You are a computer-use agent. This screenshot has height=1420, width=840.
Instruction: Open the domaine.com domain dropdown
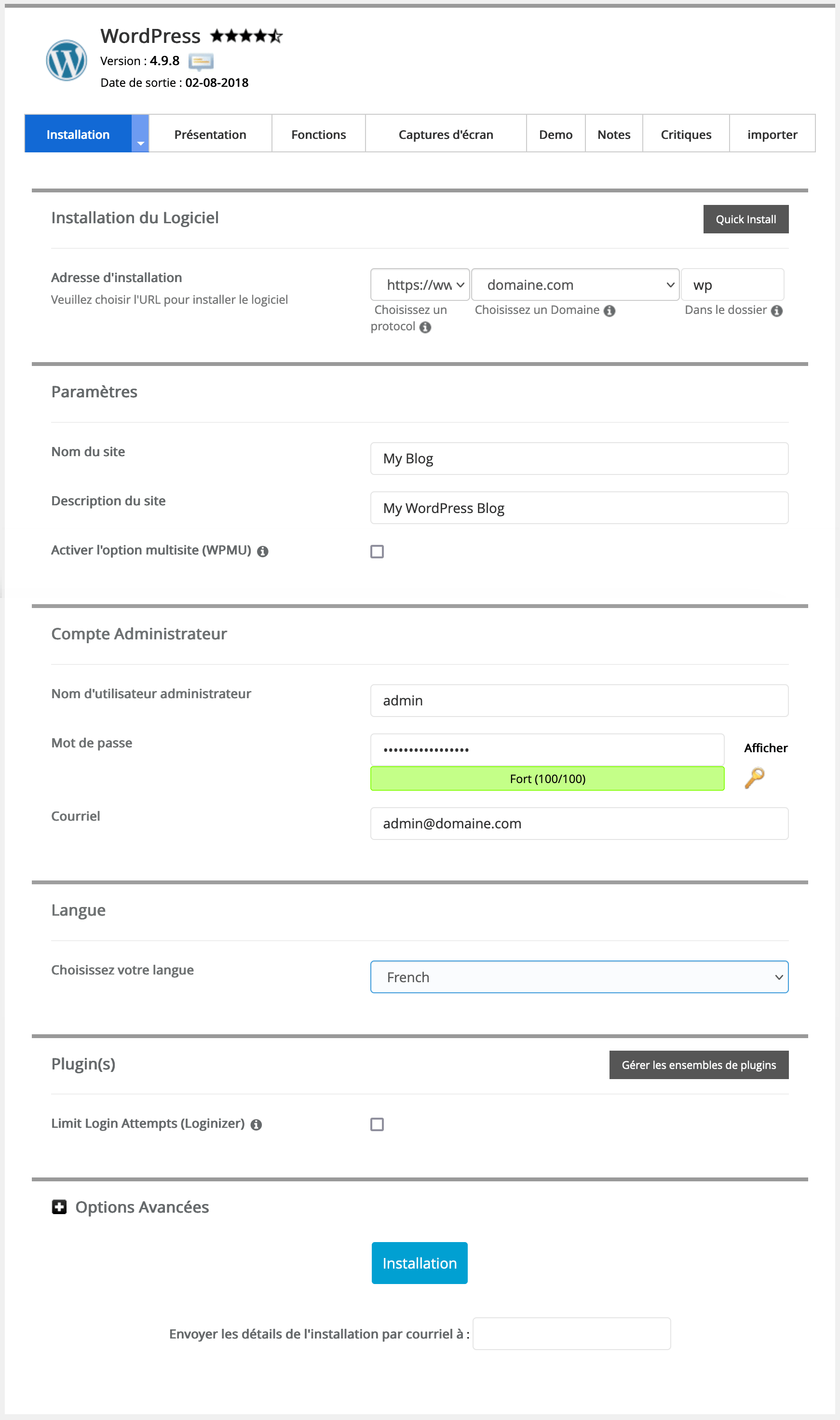(x=575, y=284)
